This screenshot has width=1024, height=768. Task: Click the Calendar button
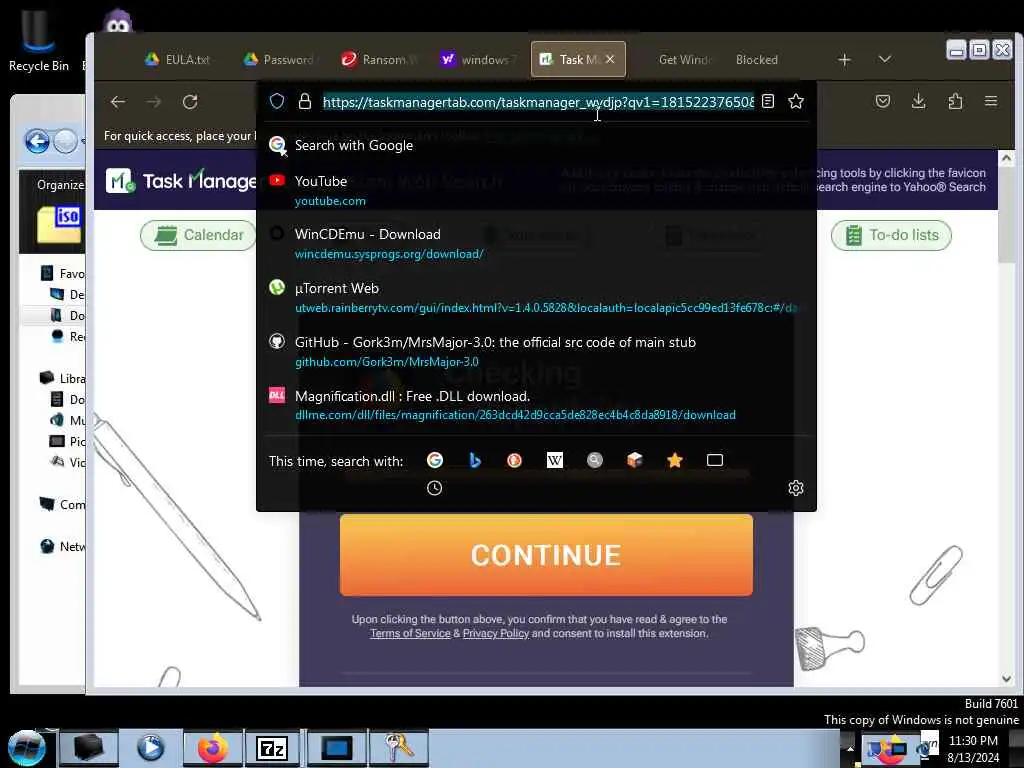tap(199, 235)
